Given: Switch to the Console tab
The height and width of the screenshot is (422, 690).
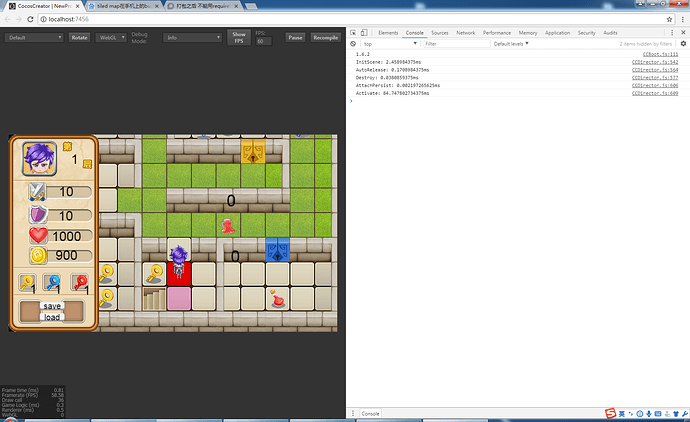Looking at the screenshot, I should 415,33.
